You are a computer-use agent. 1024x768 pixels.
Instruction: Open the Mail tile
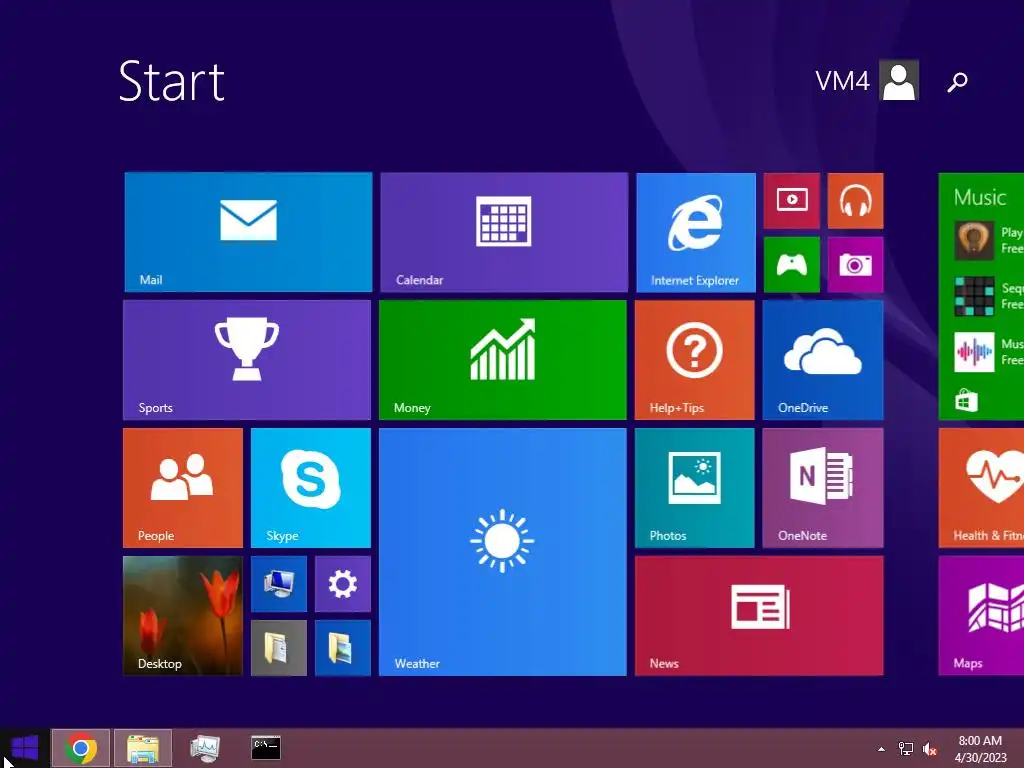248,232
